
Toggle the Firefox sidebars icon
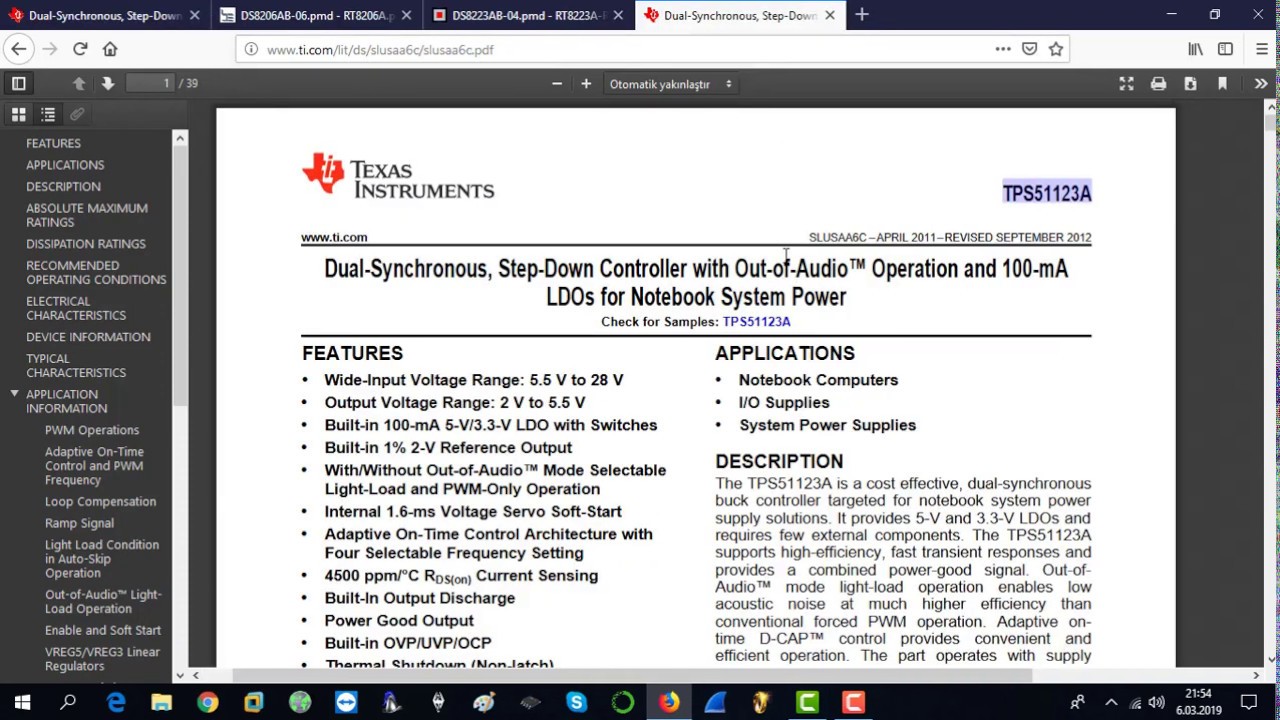click(1226, 49)
